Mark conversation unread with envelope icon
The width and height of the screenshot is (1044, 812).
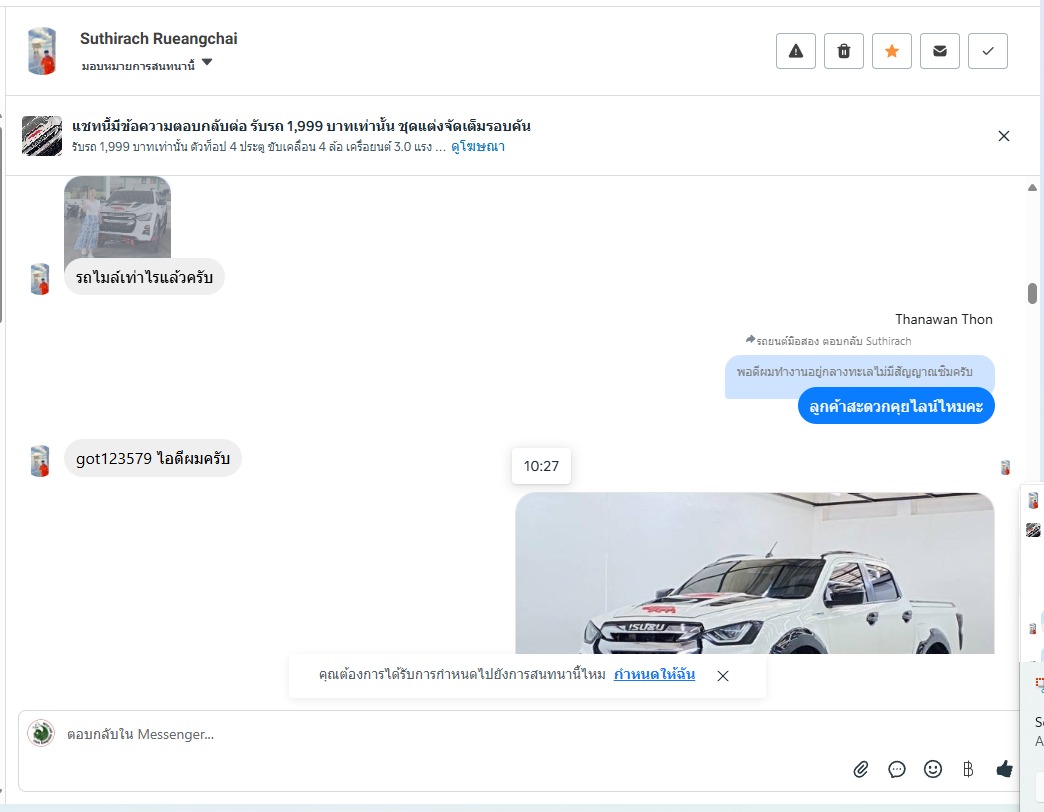click(x=939, y=51)
